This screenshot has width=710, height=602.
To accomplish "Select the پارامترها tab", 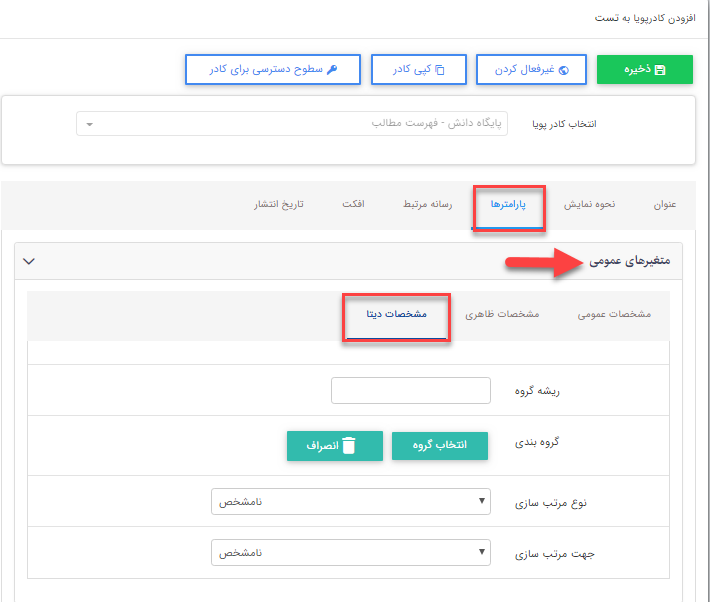I will point(508,204).
